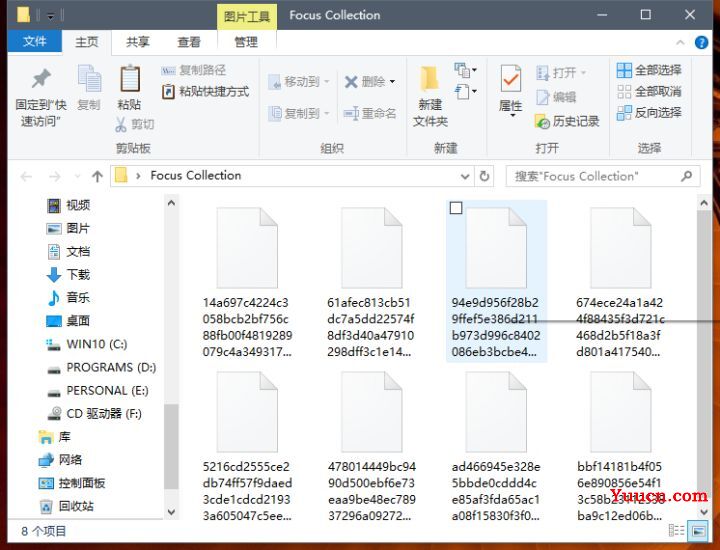Image resolution: width=720 pixels, height=550 pixels.
Task: Customize quick access toolbar dropdown
Action: click(51, 17)
